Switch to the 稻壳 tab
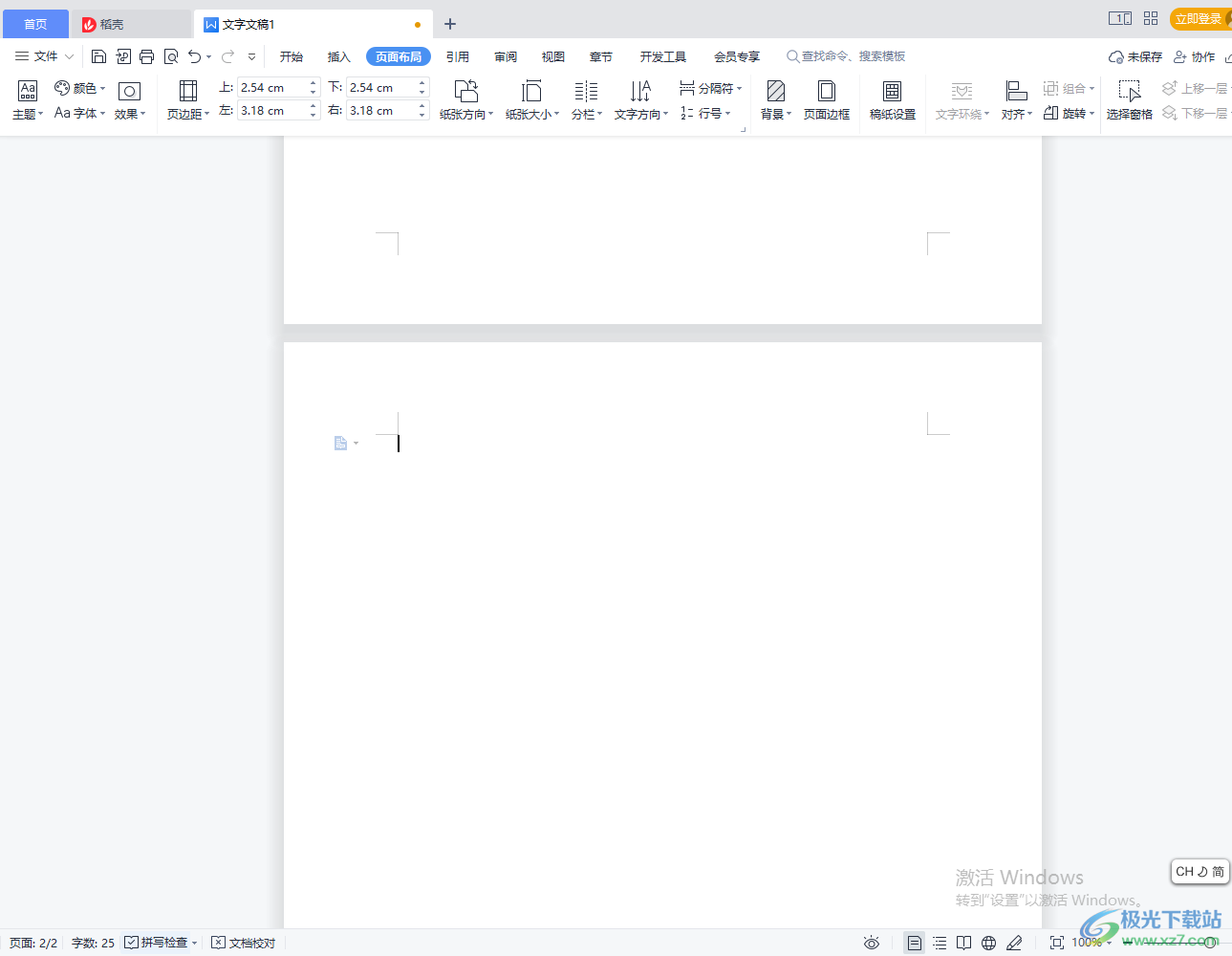Image resolution: width=1232 pixels, height=956 pixels. (x=131, y=24)
